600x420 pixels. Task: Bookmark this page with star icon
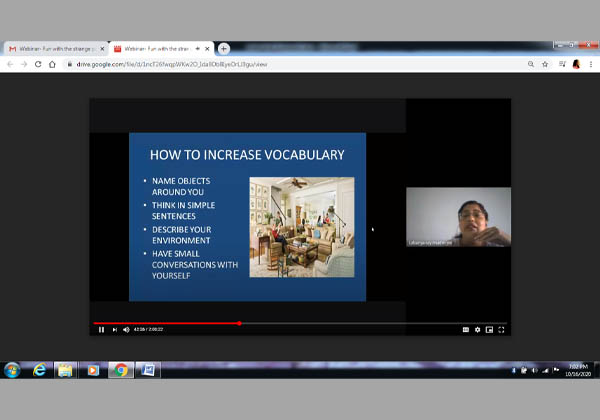coord(545,64)
